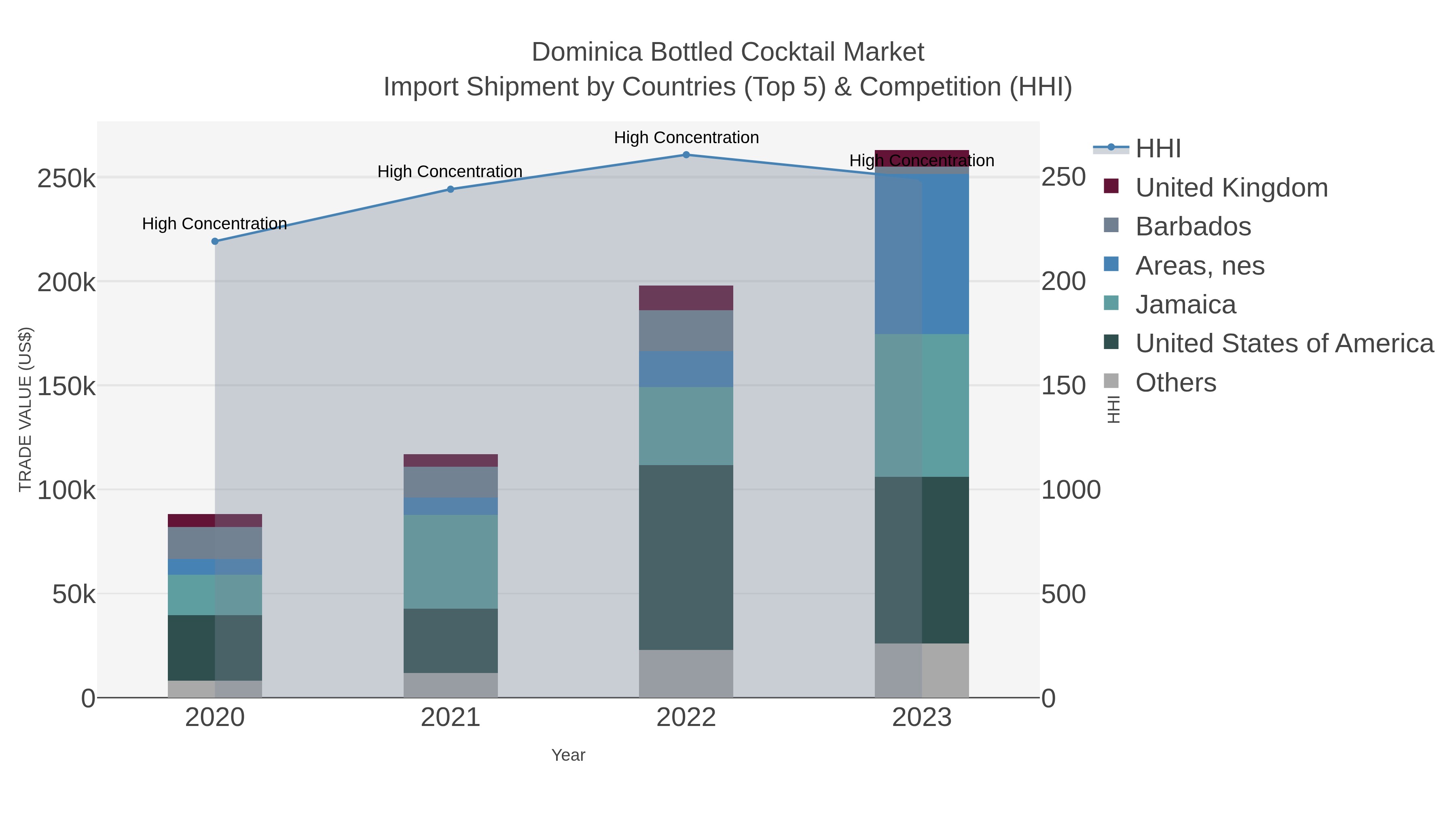Screen dimensions: 1456x819
Task: Click the 'Year' x-axis title
Action: [x=569, y=755]
